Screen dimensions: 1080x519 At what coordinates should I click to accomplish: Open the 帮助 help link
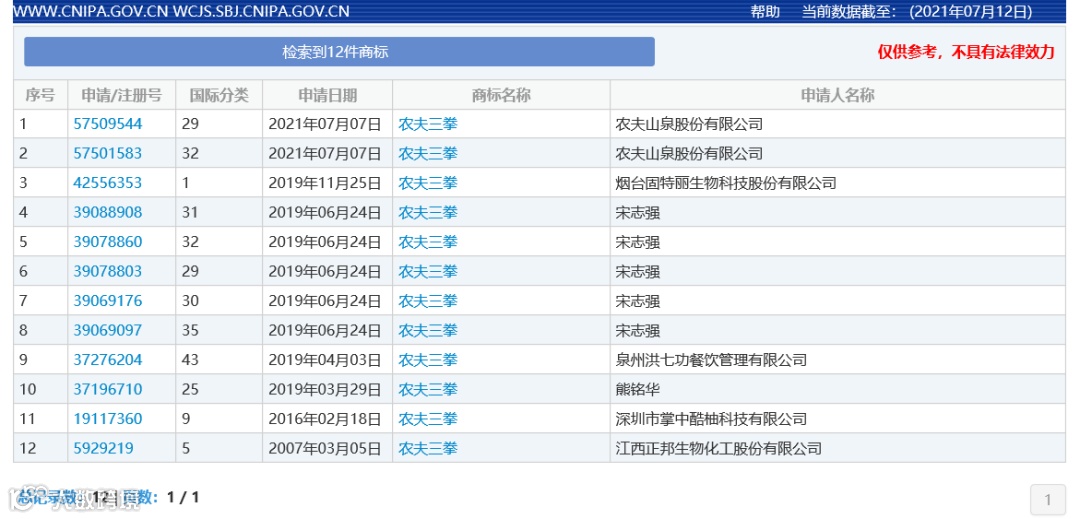(x=765, y=12)
